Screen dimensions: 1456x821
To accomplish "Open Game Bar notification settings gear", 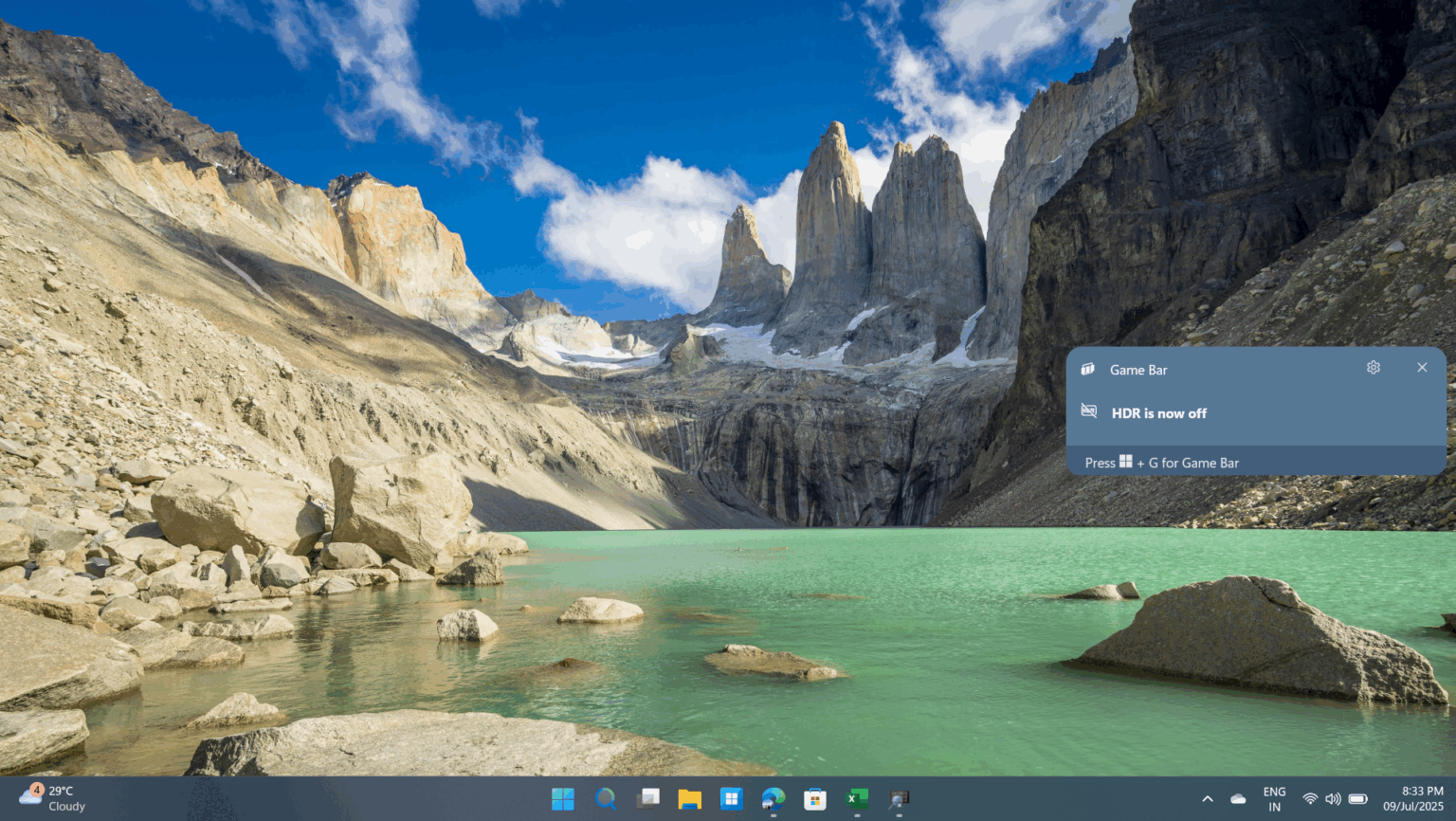I will click(1373, 367).
